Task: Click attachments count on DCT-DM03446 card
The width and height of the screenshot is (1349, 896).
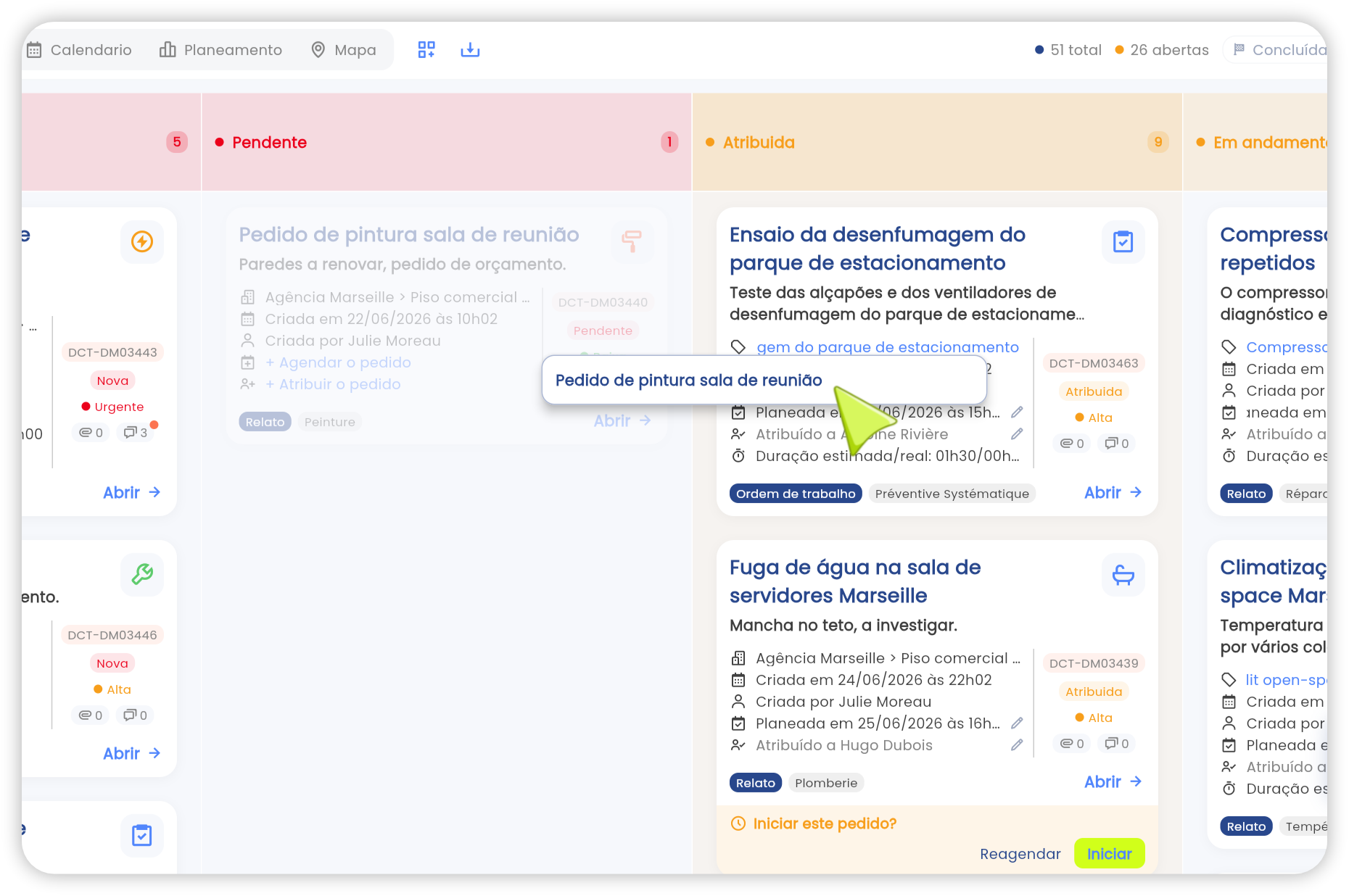Action: coord(91,715)
